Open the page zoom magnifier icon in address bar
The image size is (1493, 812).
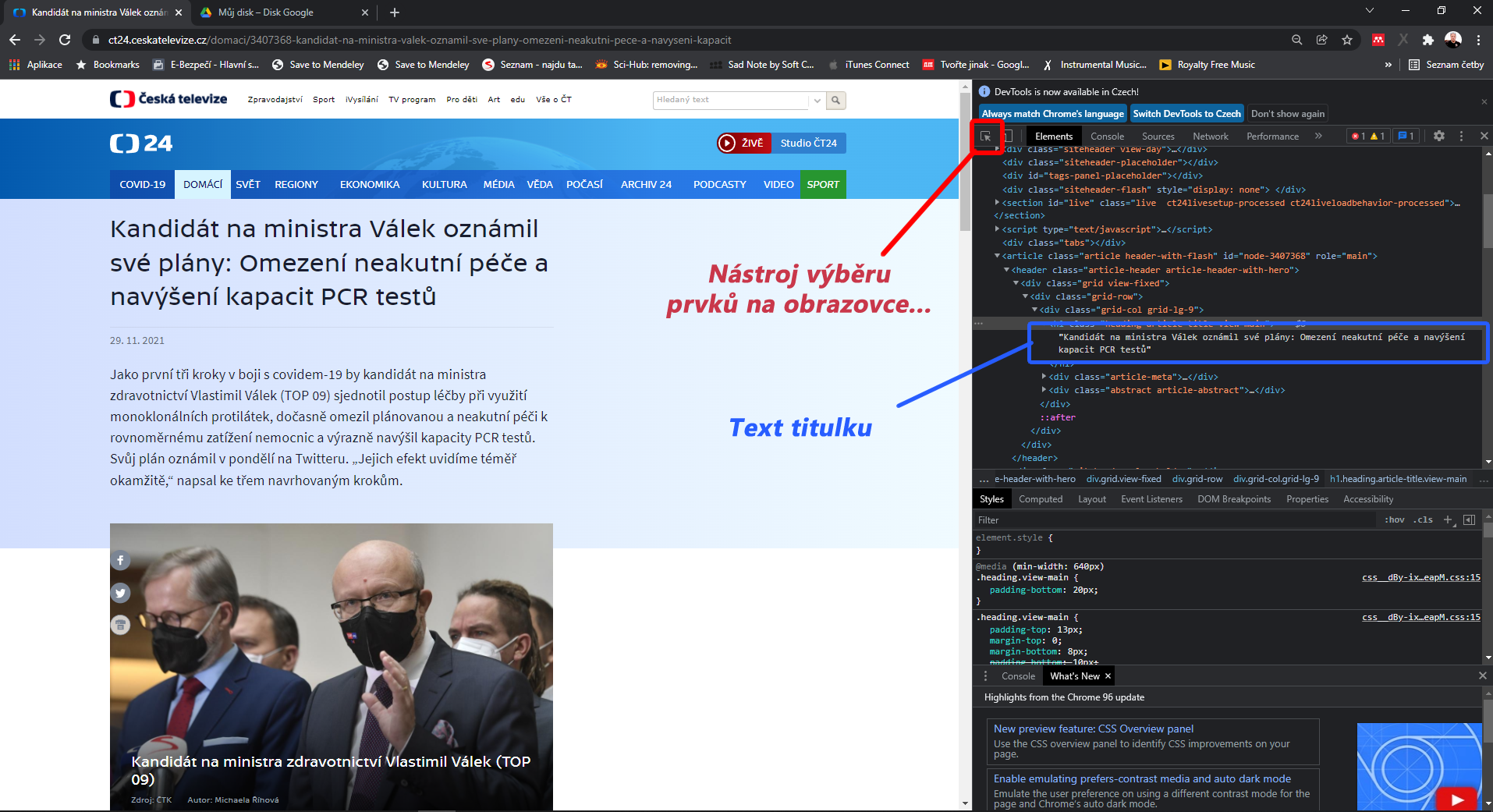(x=1296, y=40)
